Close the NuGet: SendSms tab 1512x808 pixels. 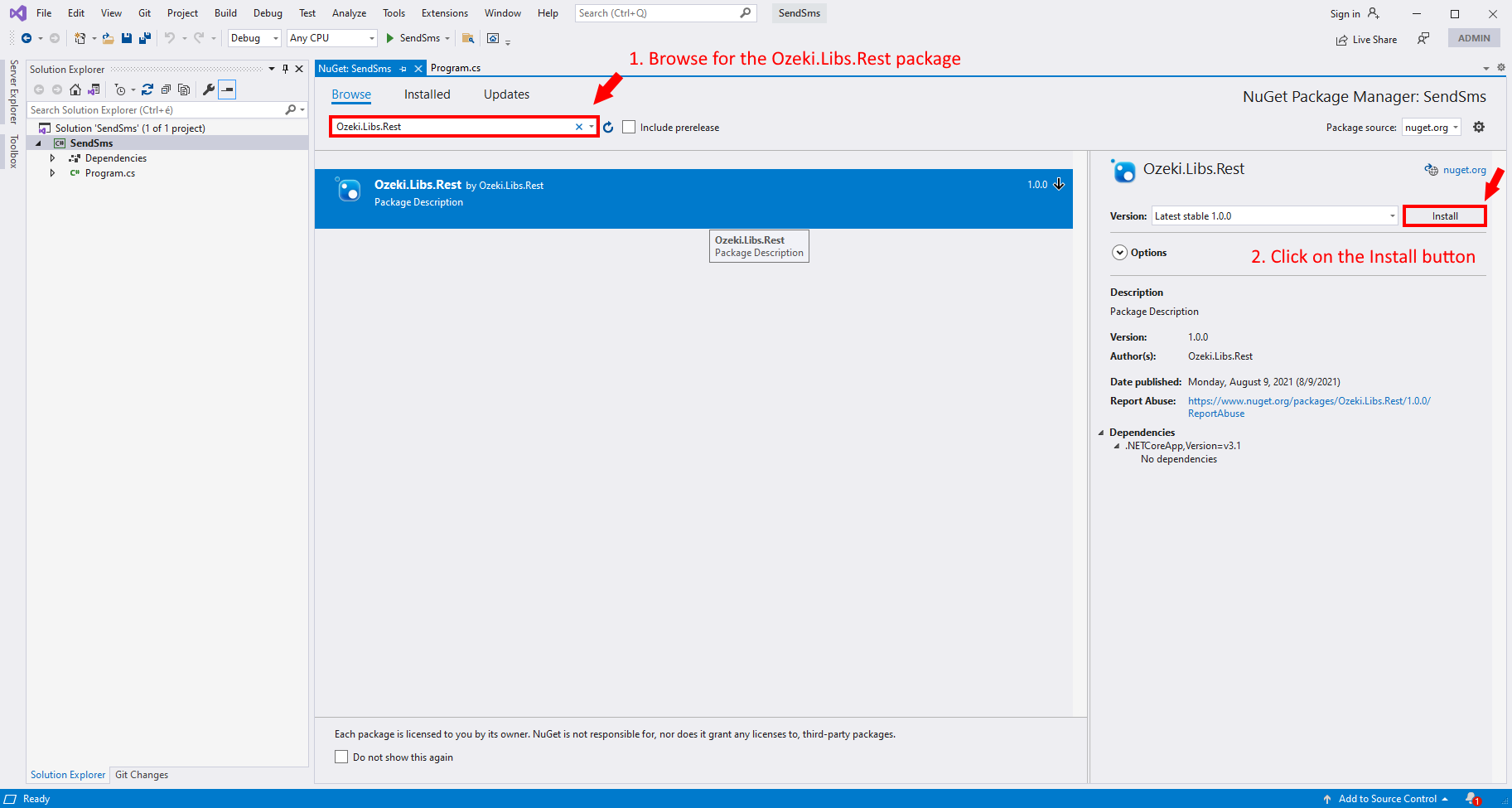click(x=418, y=69)
